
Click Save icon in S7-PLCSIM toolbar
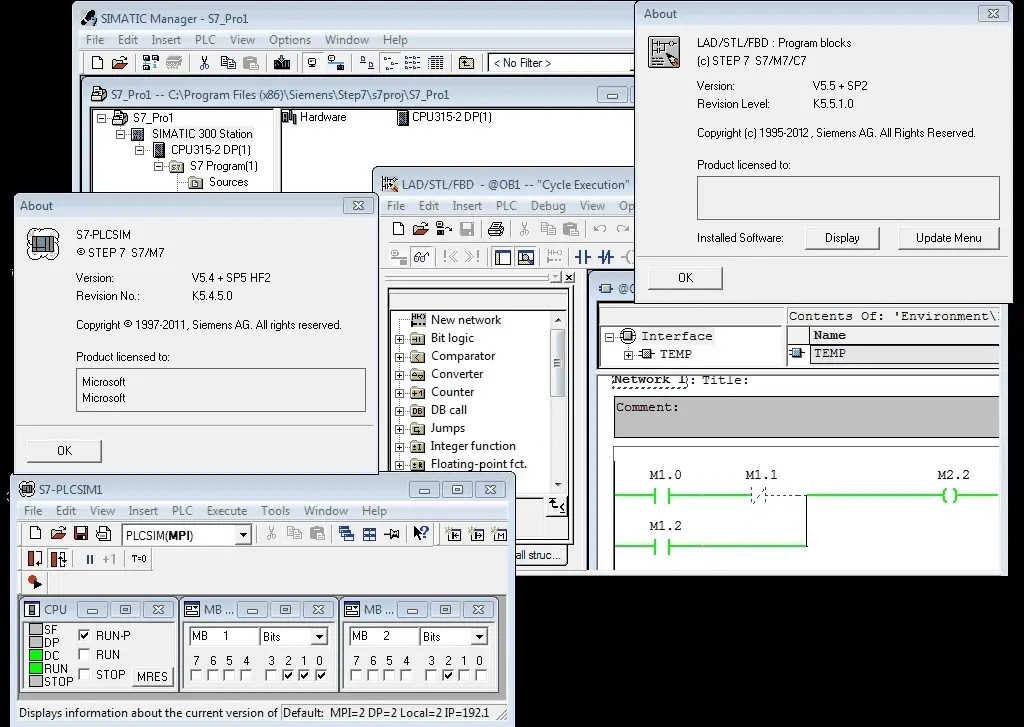[81, 534]
